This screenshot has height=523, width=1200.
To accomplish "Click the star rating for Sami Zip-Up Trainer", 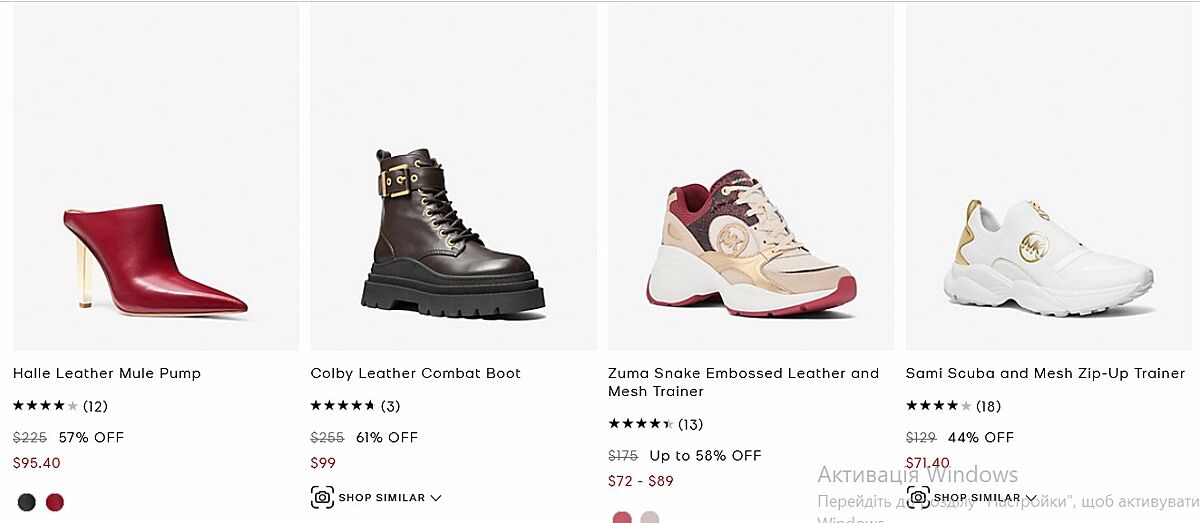I will pyautogui.click(x=938, y=406).
